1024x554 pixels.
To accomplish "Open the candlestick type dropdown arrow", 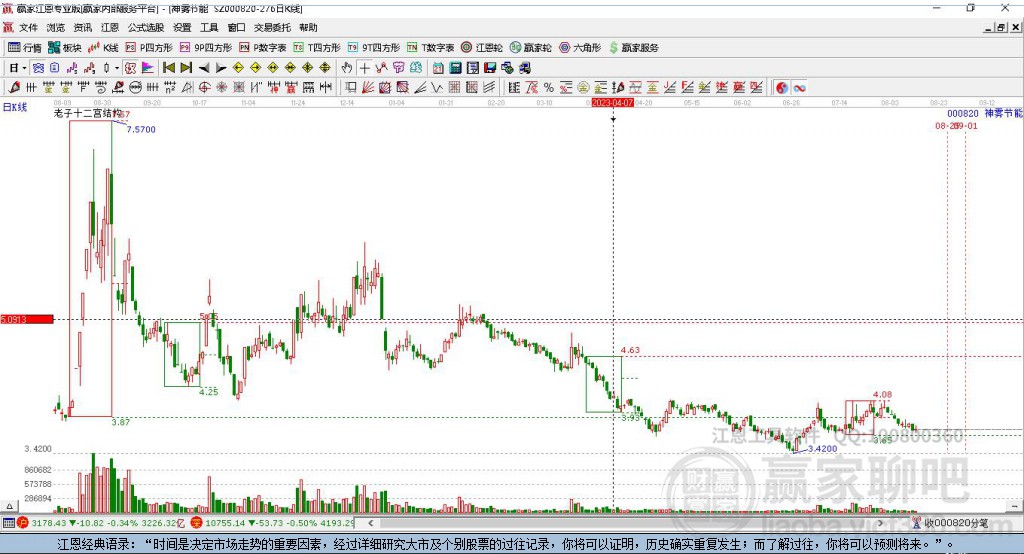I will coord(117,68).
